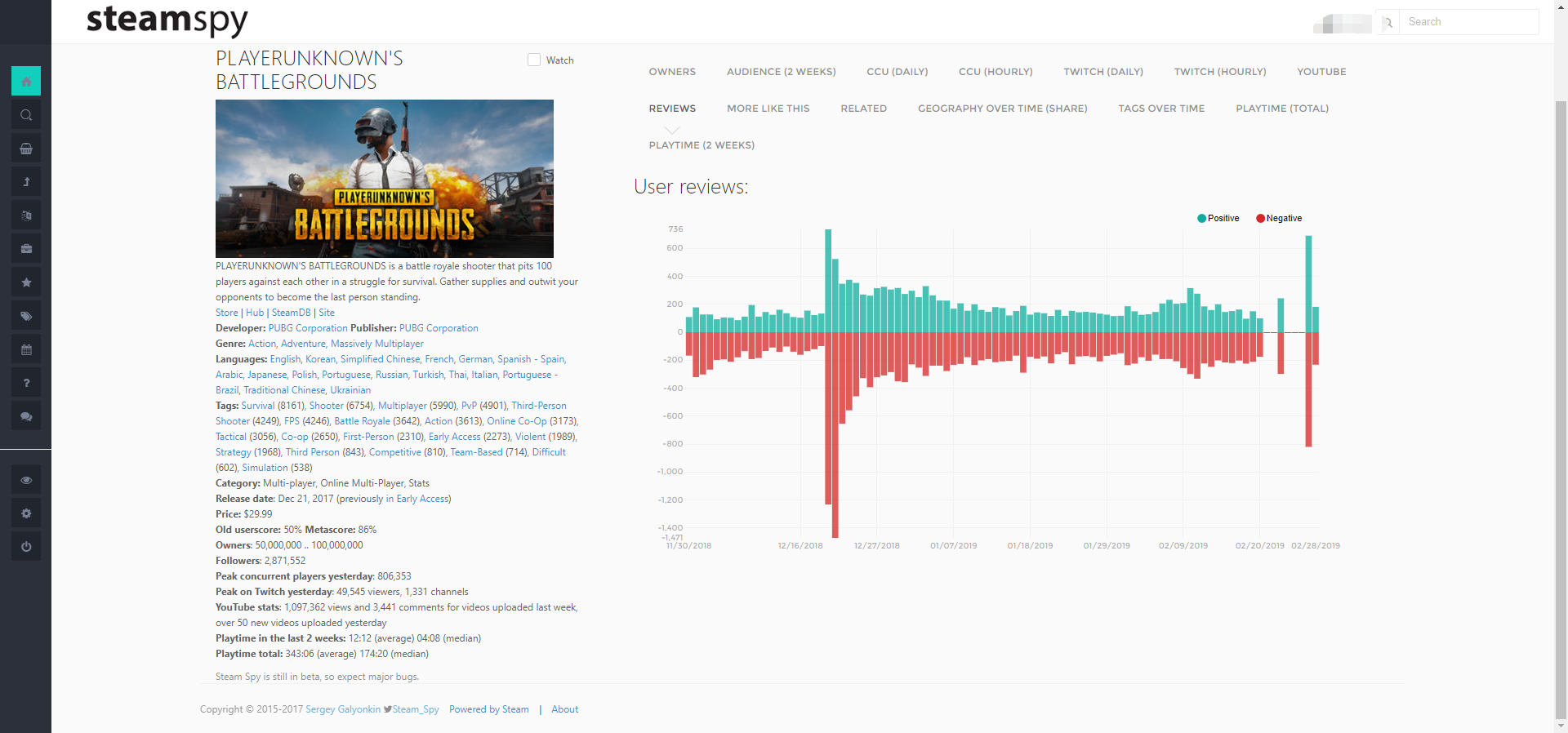Screen dimensions: 1568x733
Task: Open the About footer link
Action: [x=565, y=709]
